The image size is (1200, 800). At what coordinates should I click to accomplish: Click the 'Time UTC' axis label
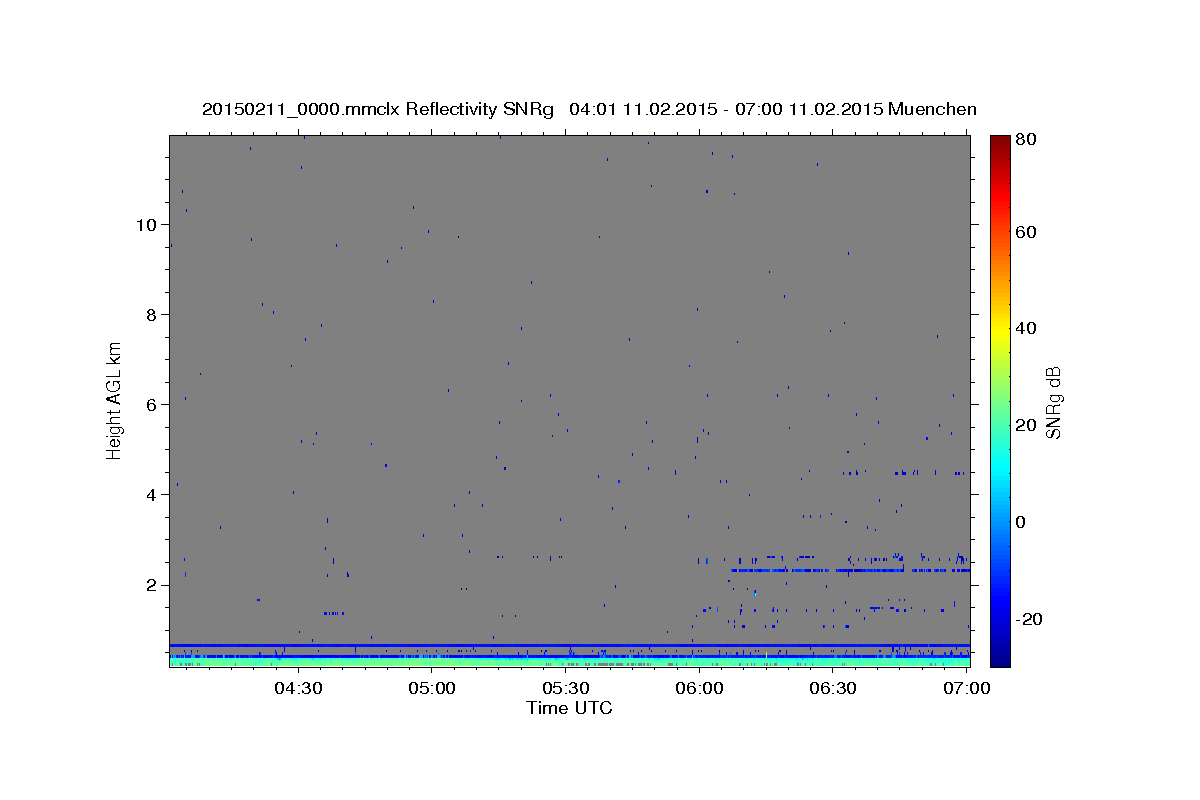(x=569, y=708)
